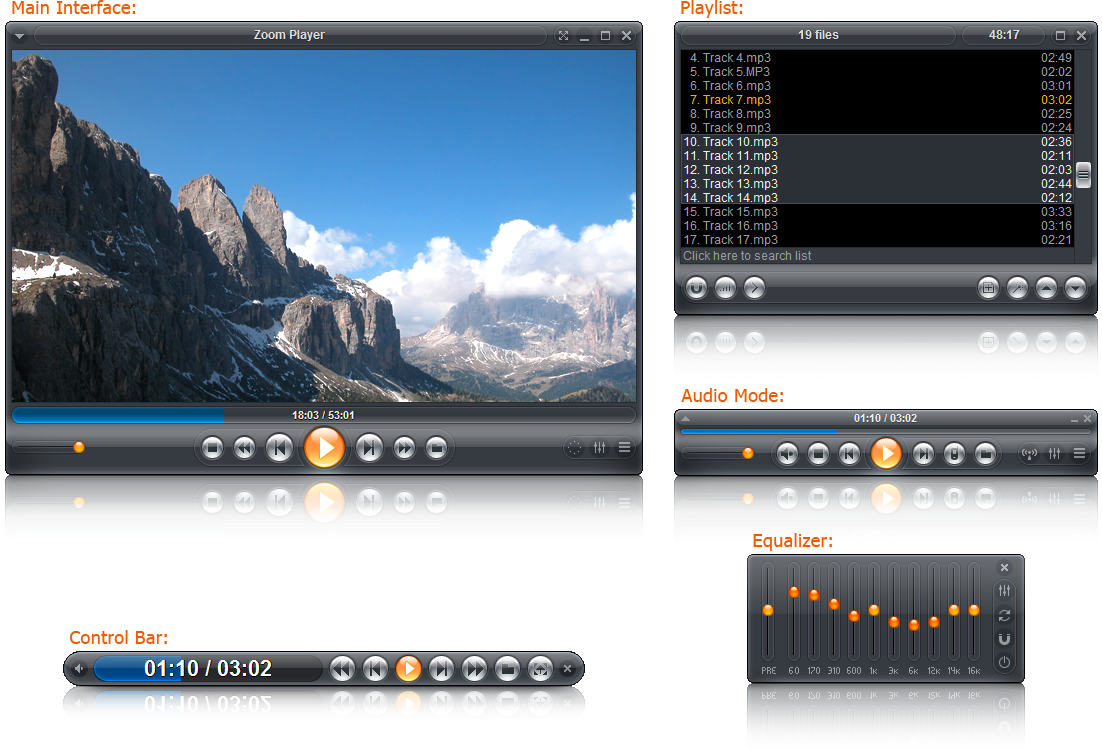Move playlist item up with the up triangle

(x=1046, y=287)
